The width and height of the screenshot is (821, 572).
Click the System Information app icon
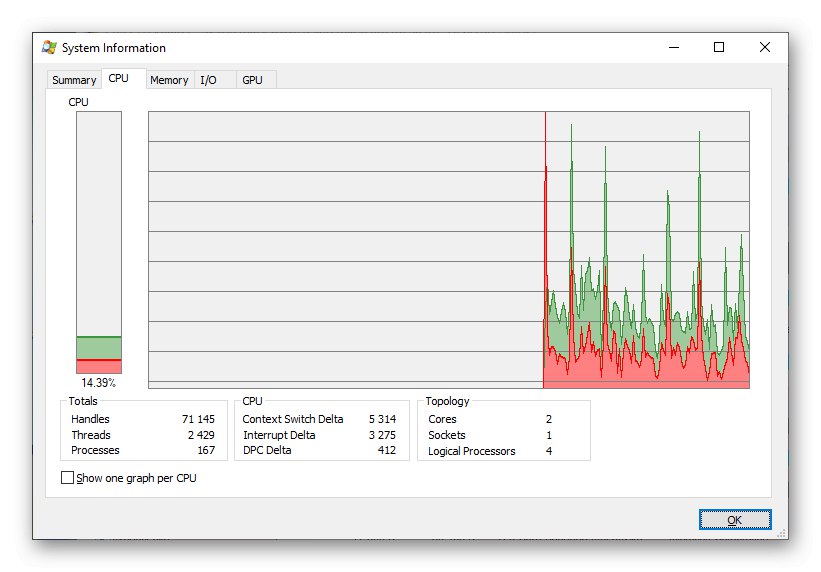click(x=49, y=47)
